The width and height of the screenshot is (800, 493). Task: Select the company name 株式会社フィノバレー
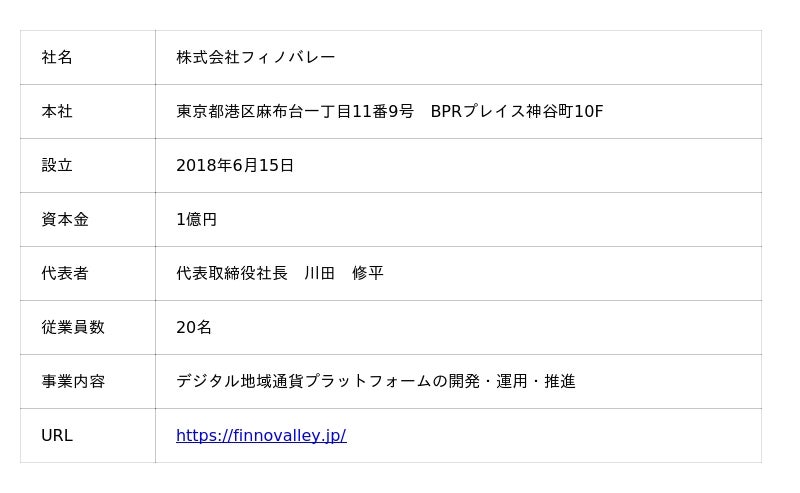pos(255,57)
